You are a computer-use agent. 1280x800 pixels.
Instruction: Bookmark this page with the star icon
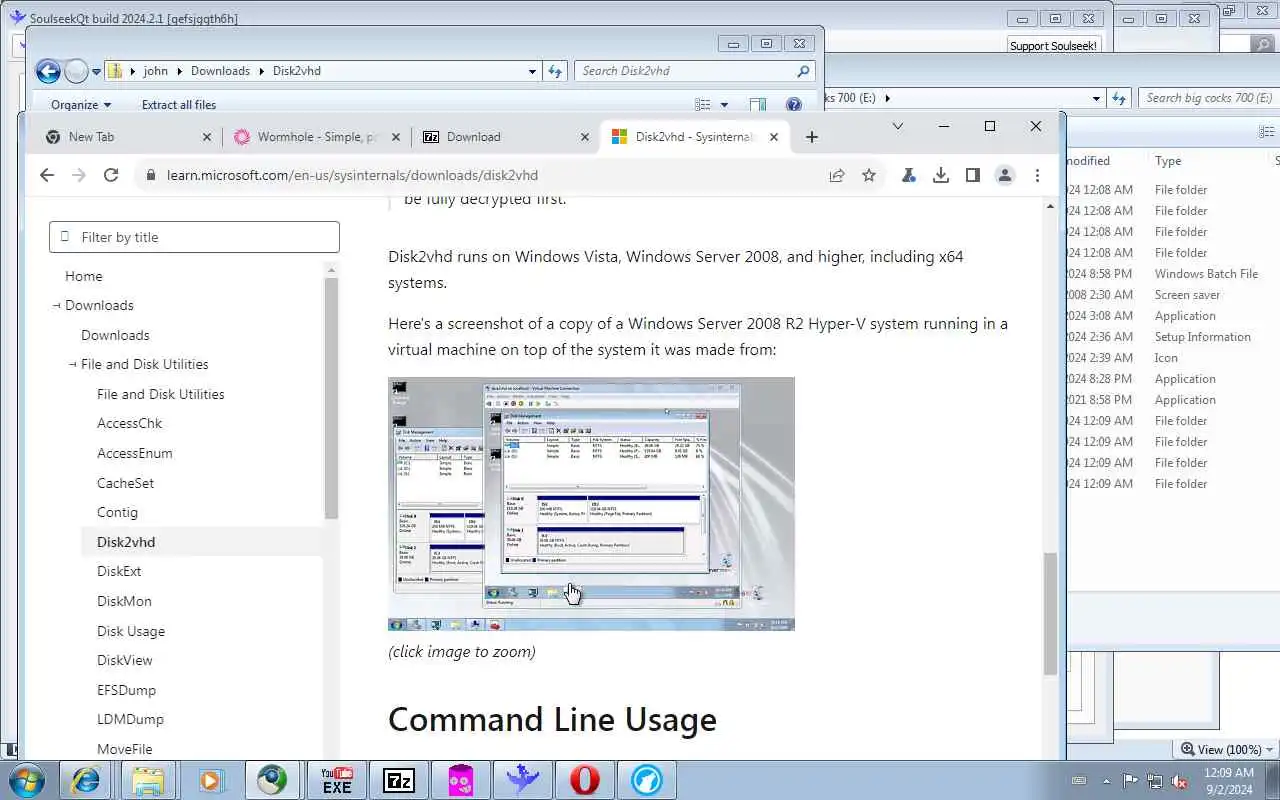pyautogui.click(x=869, y=175)
